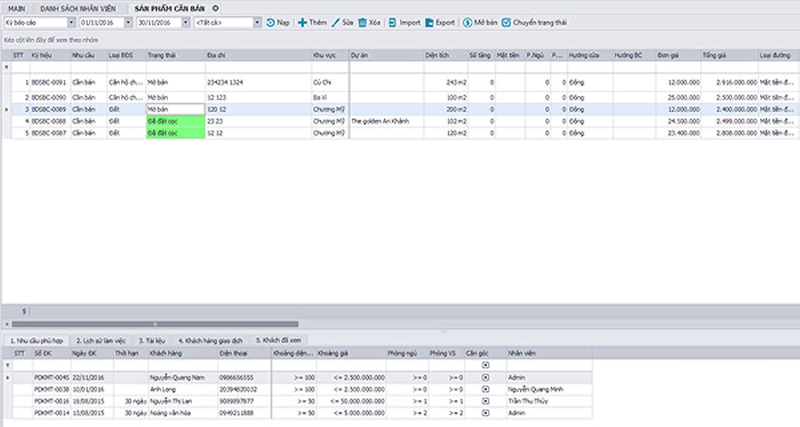The width and height of the screenshot is (800, 427).
Task: Click the Thêm plus icon
Action: click(302, 22)
